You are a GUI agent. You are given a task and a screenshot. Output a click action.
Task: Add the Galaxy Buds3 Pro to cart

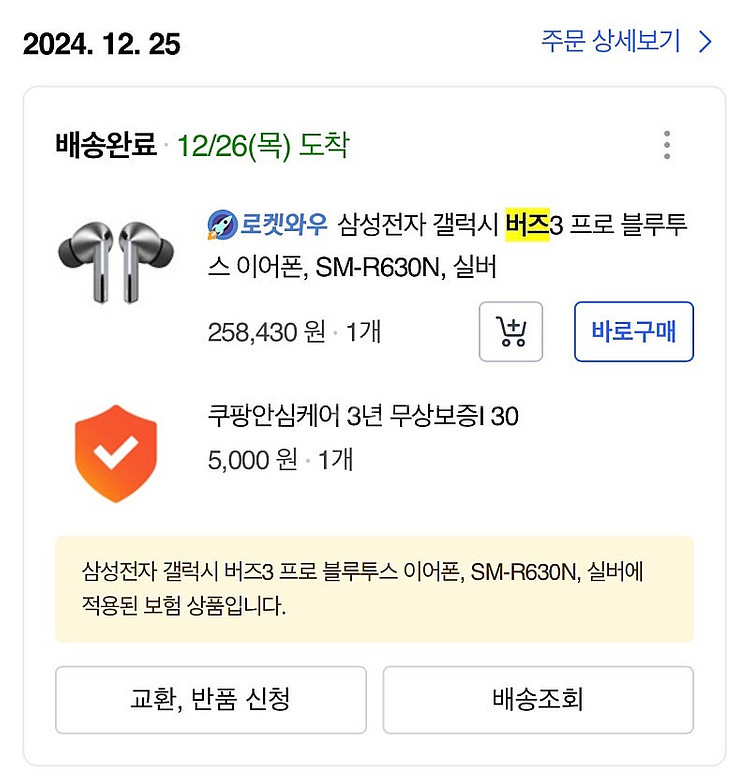pos(511,331)
